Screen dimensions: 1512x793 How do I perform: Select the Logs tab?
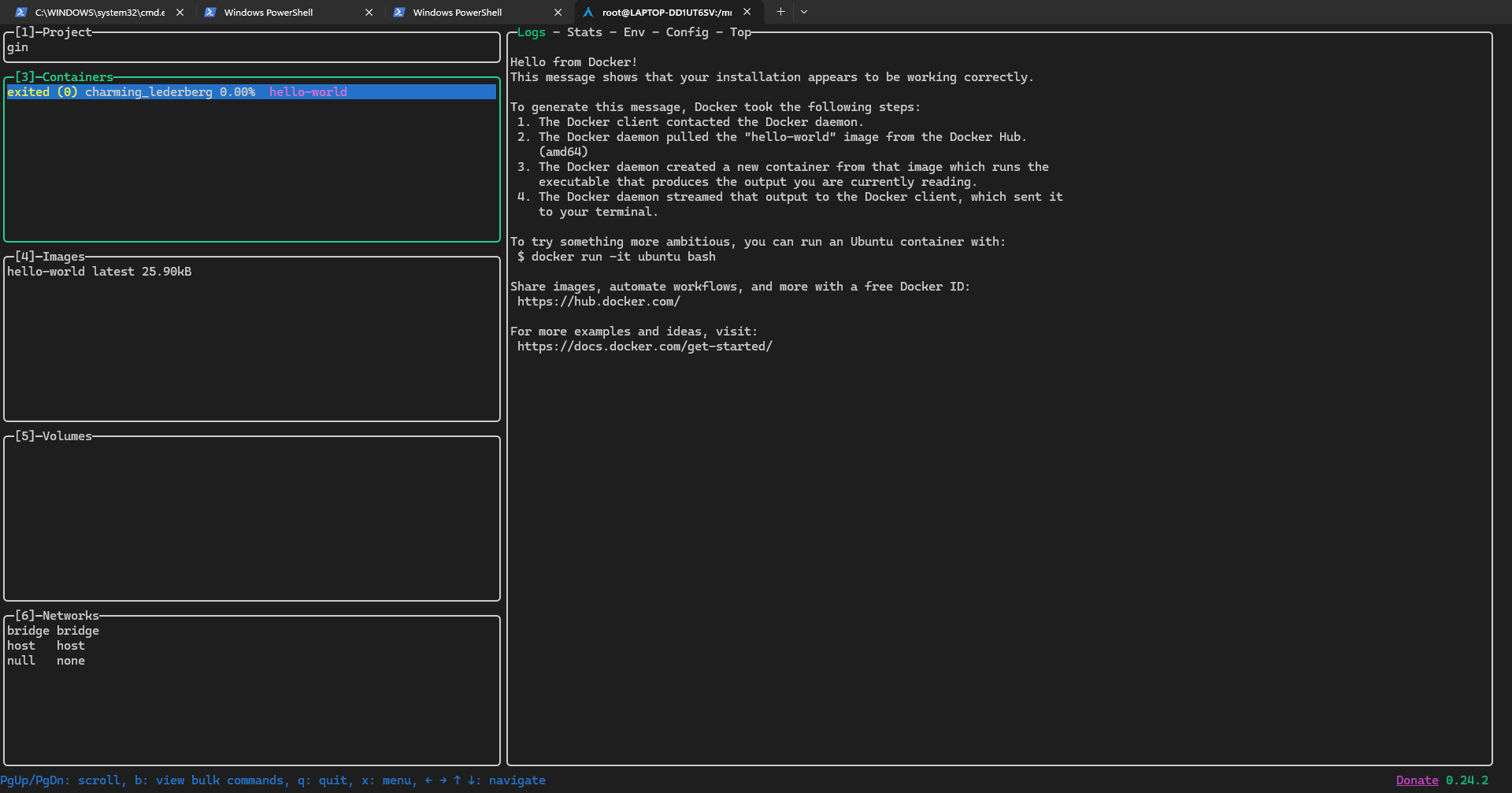[x=531, y=32]
